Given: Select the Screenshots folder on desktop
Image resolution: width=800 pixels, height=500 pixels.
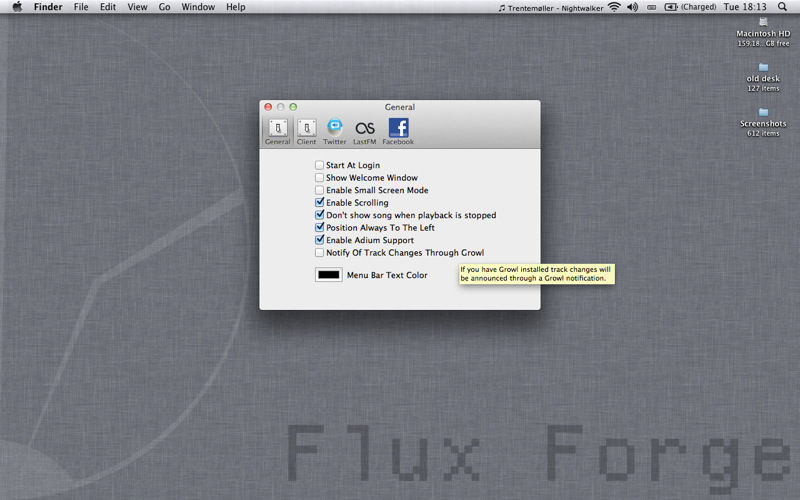Looking at the screenshot, I should (763, 112).
